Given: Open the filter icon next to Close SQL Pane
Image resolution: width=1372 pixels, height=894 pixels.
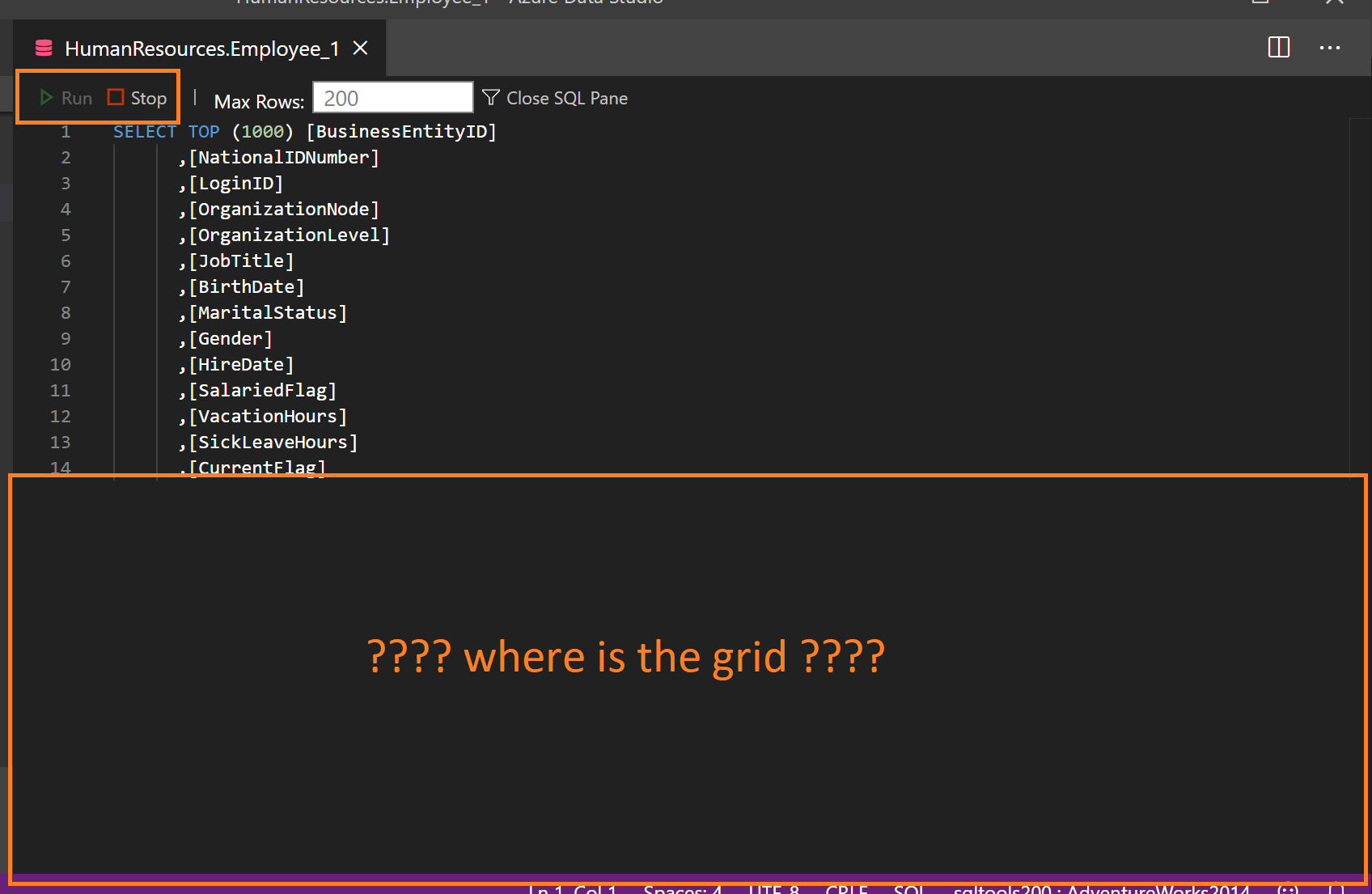Looking at the screenshot, I should coord(490,97).
